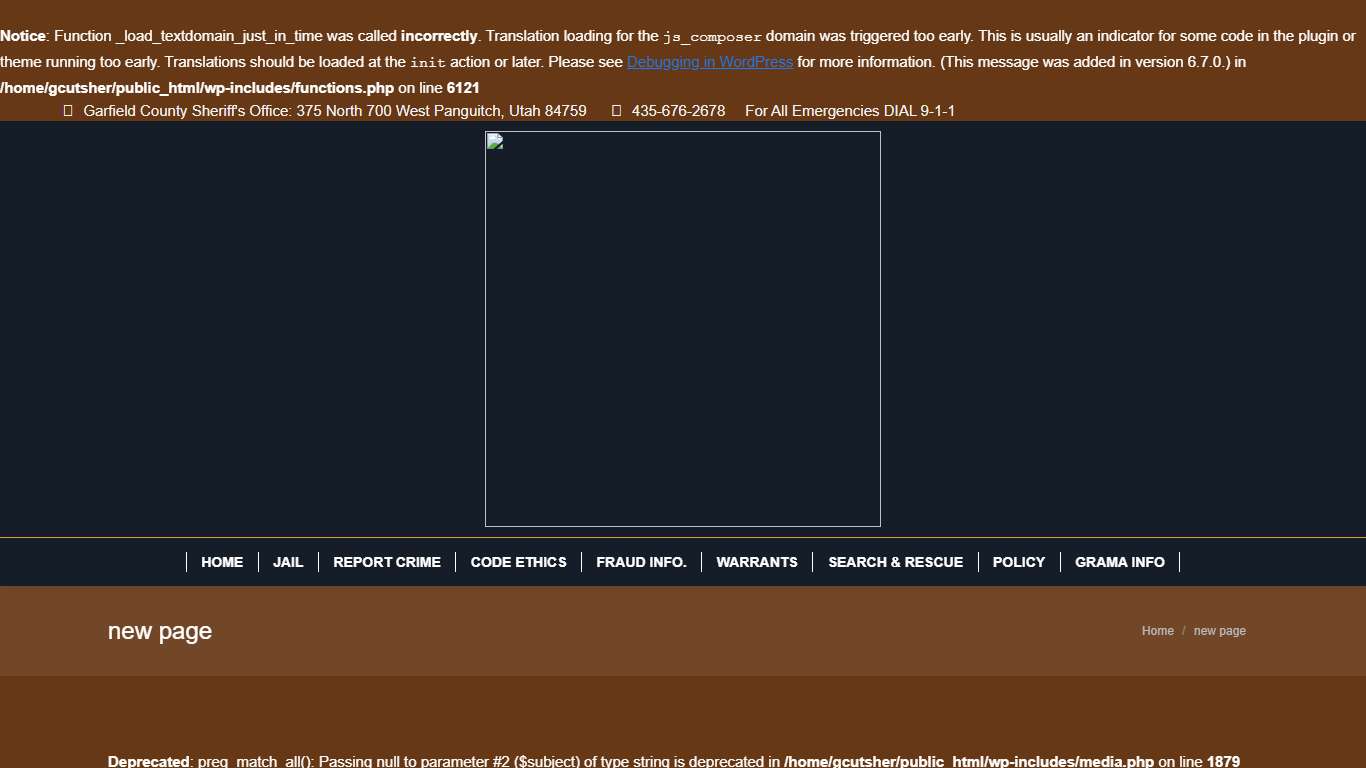Select SEARCH & RESCUE in the navigation
Screen dimensions: 1366x768
(x=895, y=562)
